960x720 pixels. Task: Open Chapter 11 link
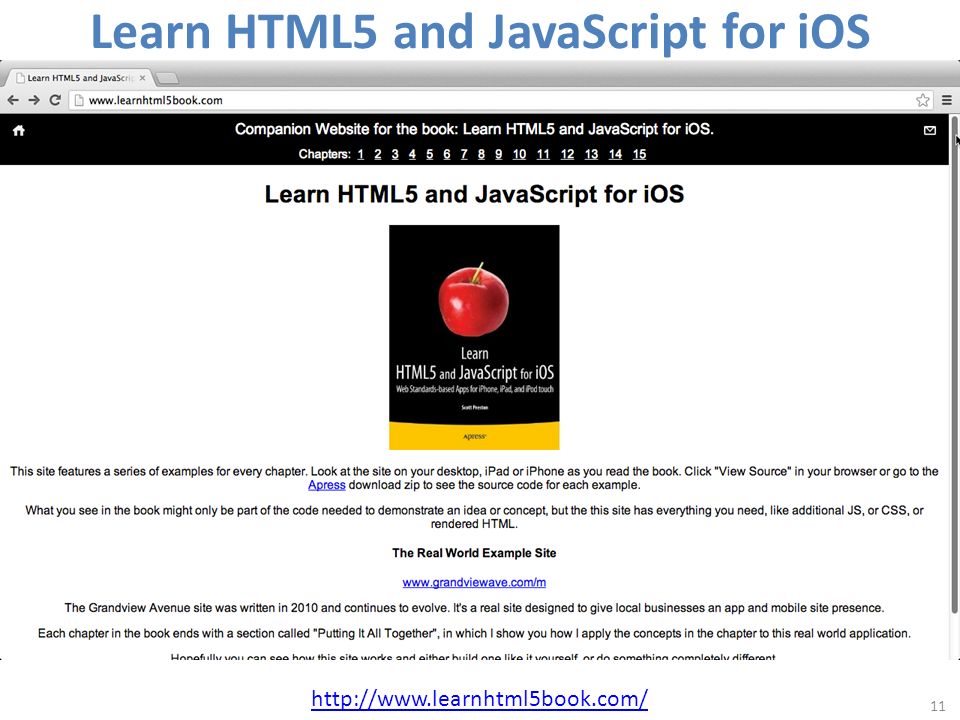pyautogui.click(x=543, y=154)
